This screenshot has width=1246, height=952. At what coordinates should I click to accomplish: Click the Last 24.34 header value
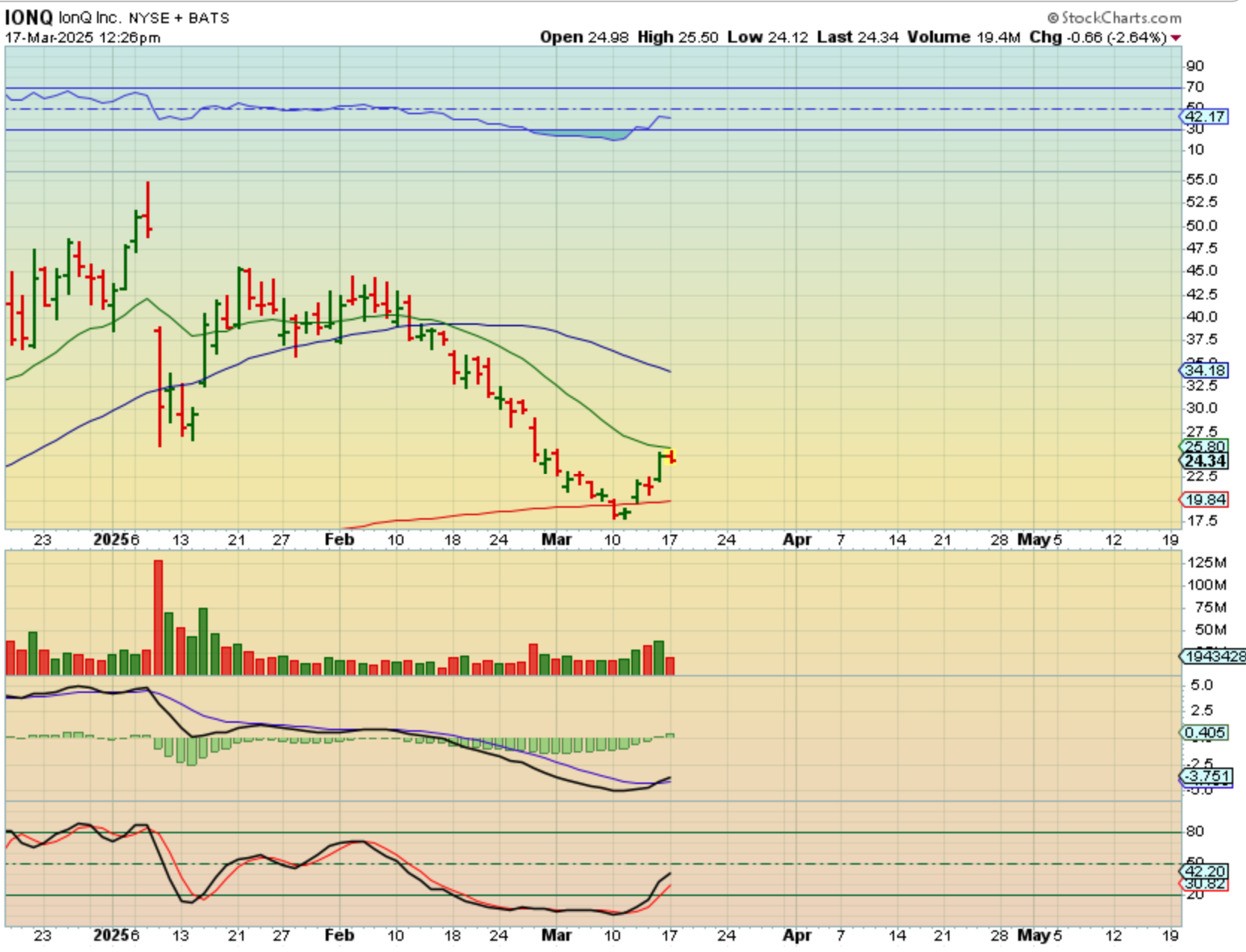coord(858,37)
